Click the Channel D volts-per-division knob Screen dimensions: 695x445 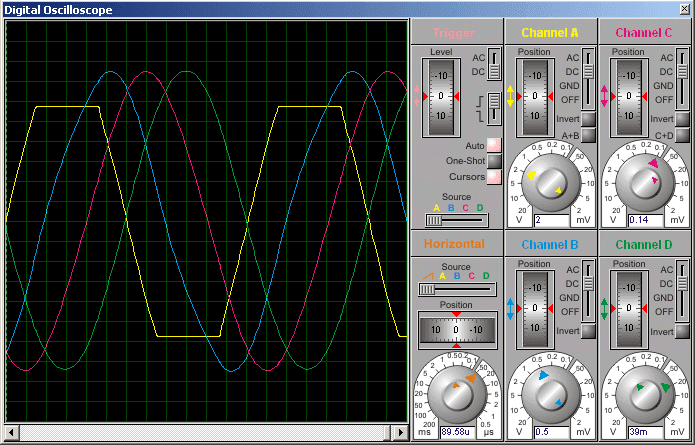645,394
